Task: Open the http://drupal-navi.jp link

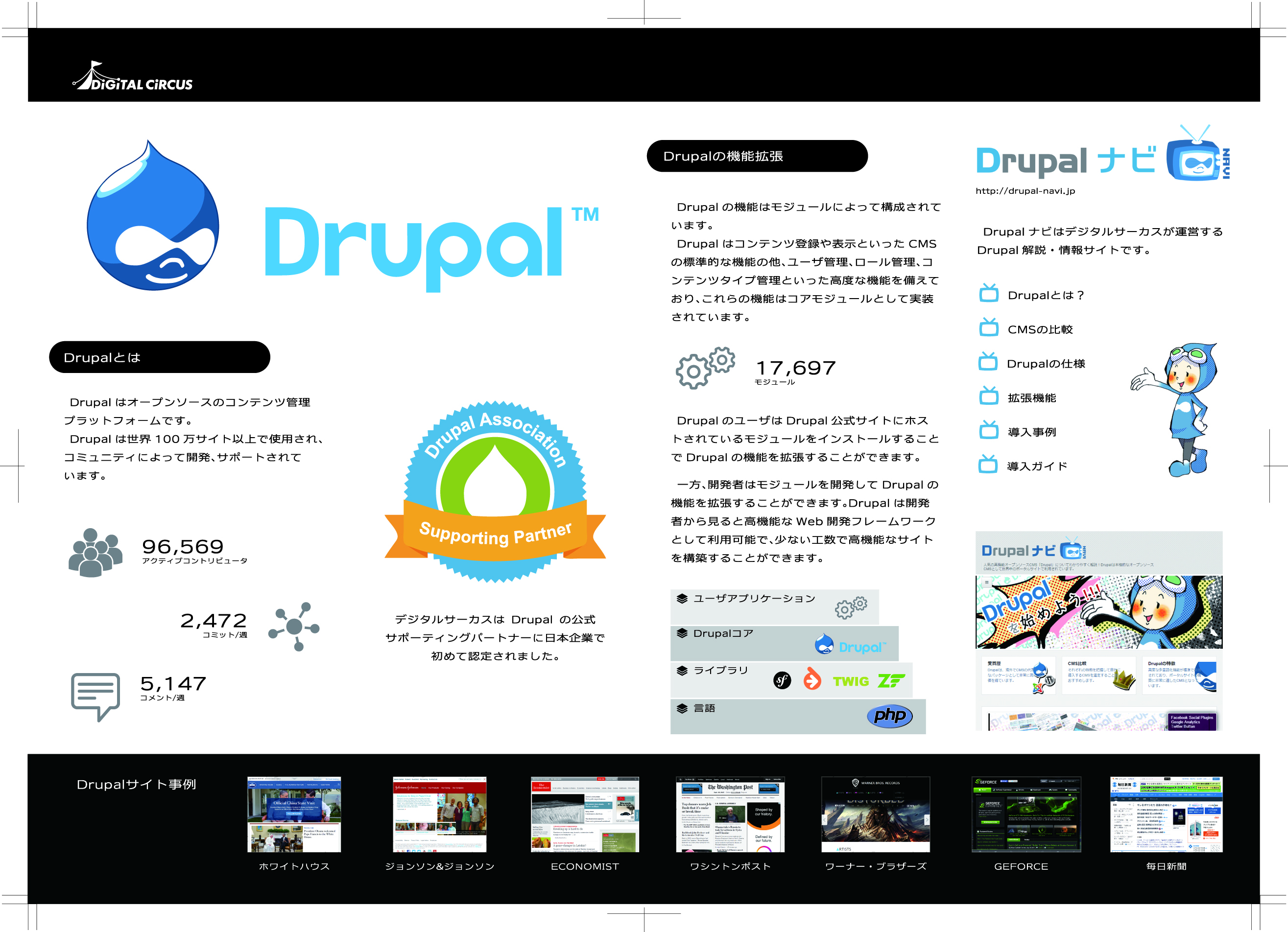Action: click(1025, 191)
